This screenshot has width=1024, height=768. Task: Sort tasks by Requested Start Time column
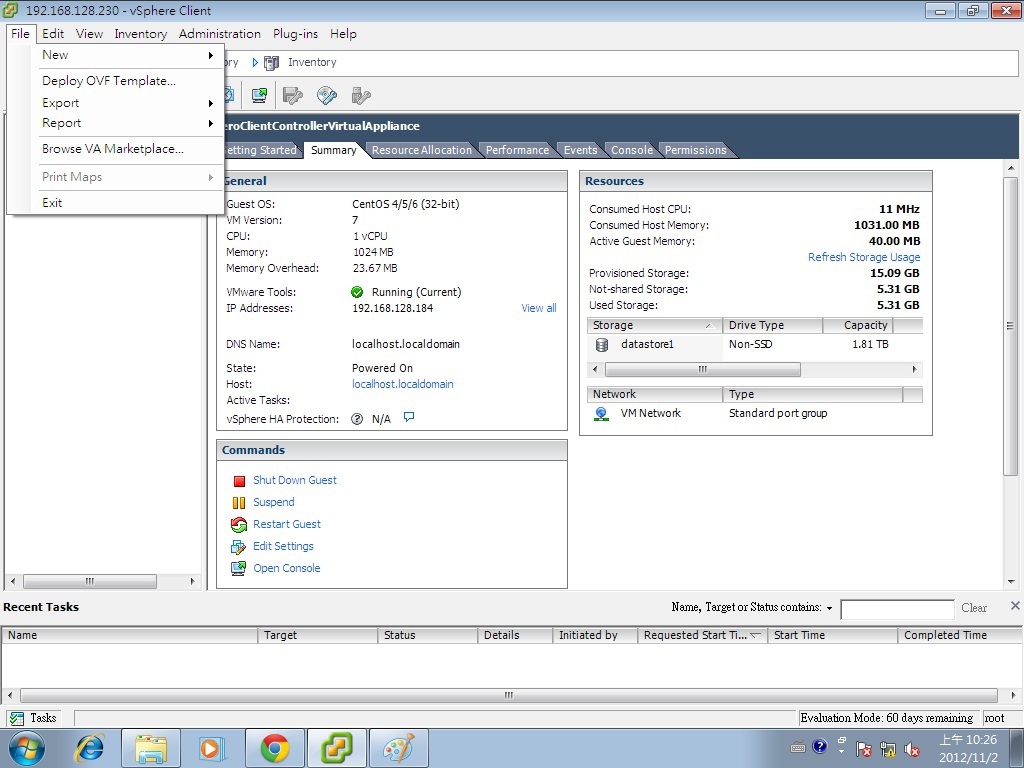(702, 635)
